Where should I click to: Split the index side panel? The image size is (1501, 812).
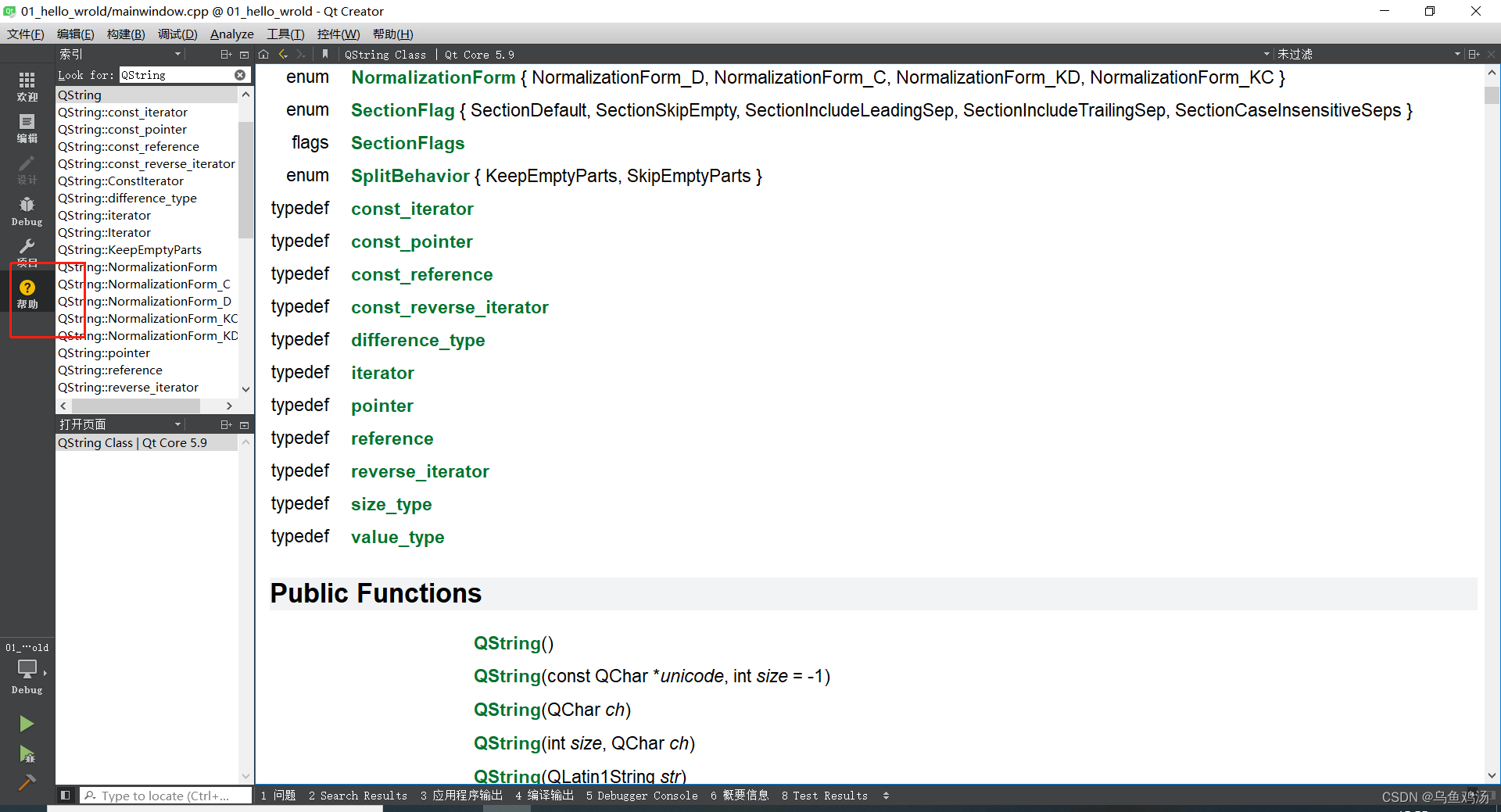tap(226, 54)
